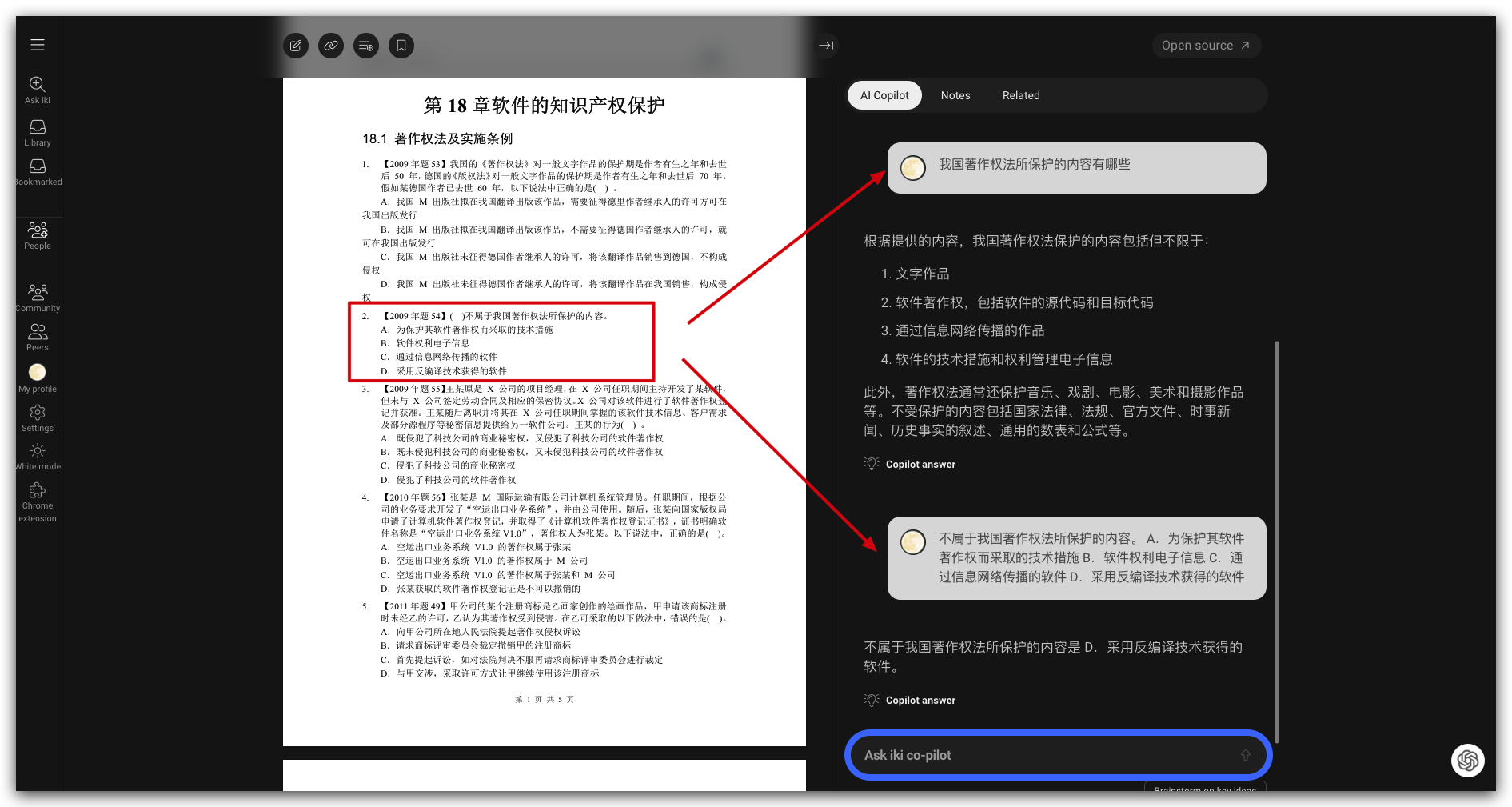Click option A 为保护其软件著作权而采取的技术措施
Viewport: 1512px width, 807px height.
(x=467, y=330)
